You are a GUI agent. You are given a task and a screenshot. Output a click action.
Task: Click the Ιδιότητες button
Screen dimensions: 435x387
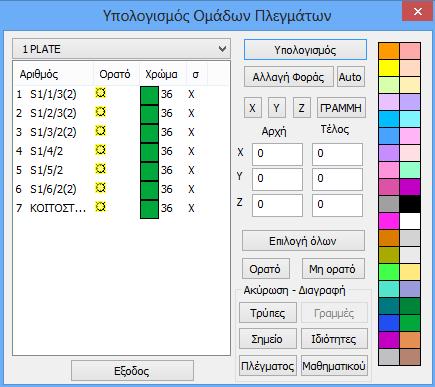point(334,339)
